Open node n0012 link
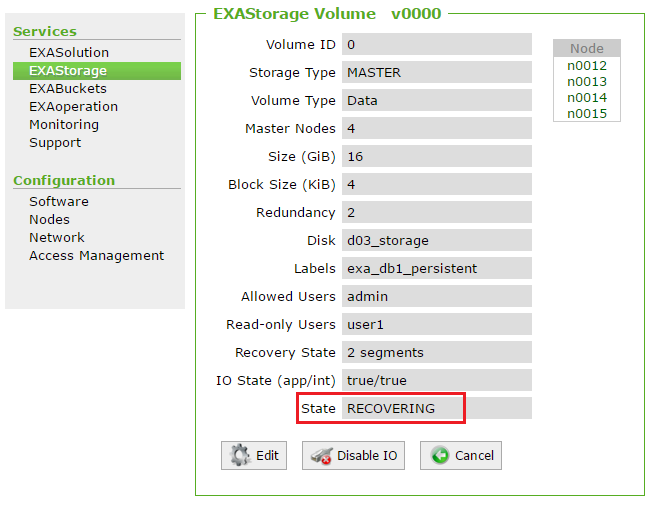Image resolution: width=654 pixels, height=509 pixels. click(x=587, y=66)
